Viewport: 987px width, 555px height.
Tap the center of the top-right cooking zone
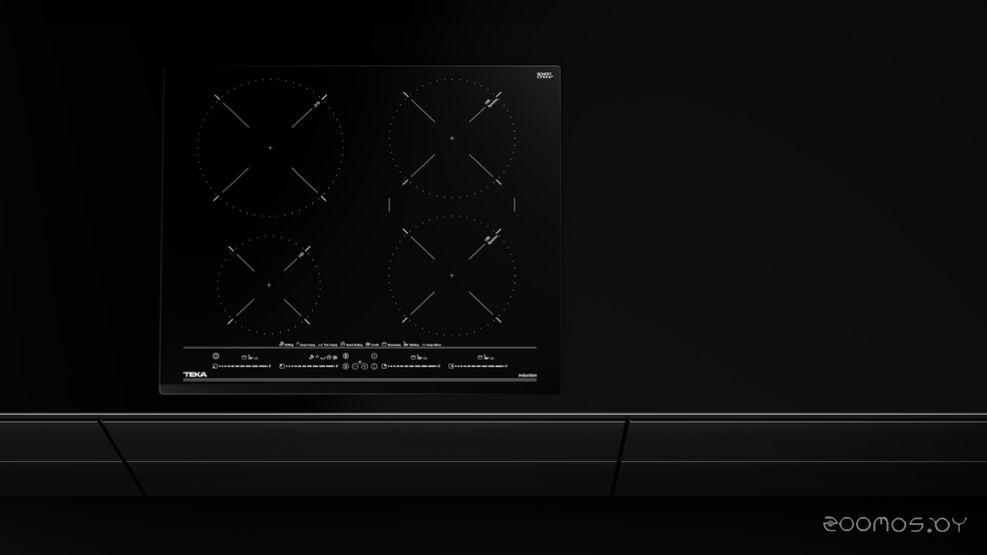(452, 138)
